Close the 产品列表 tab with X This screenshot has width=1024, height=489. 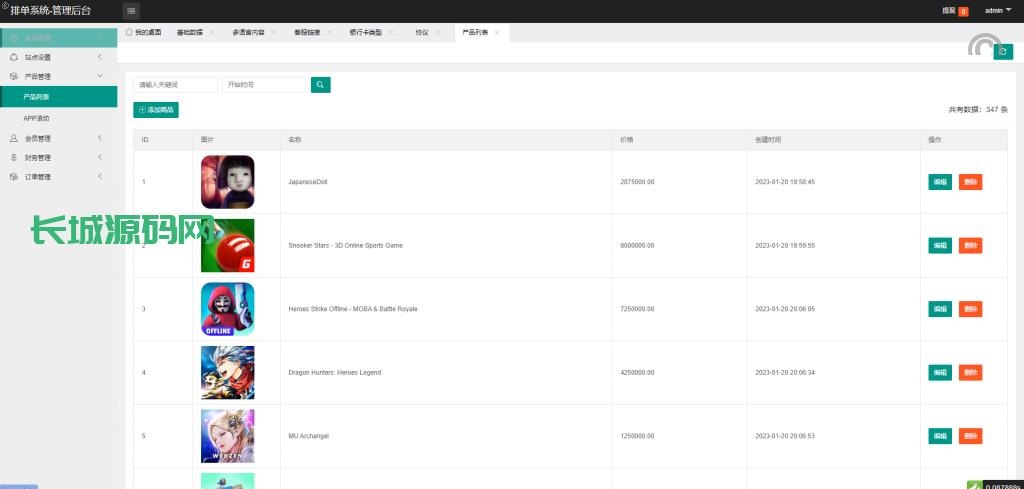pos(497,32)
